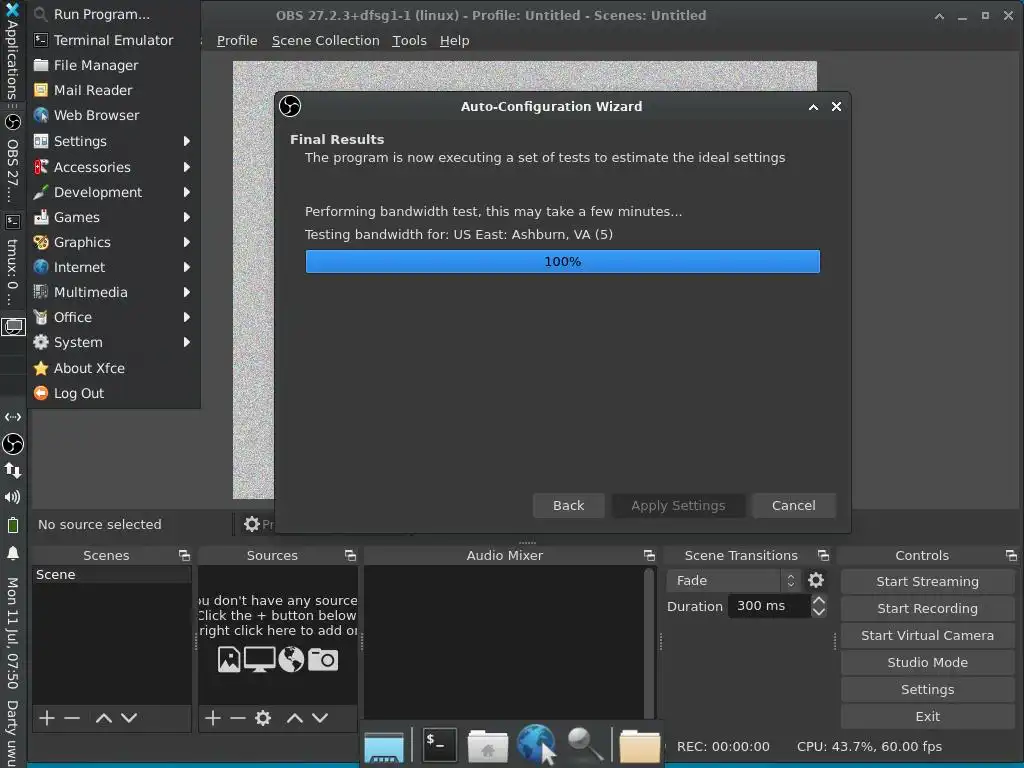This screenshot has width=1024, height=768.
Task: Expand the System submenu
Action: 114,342
